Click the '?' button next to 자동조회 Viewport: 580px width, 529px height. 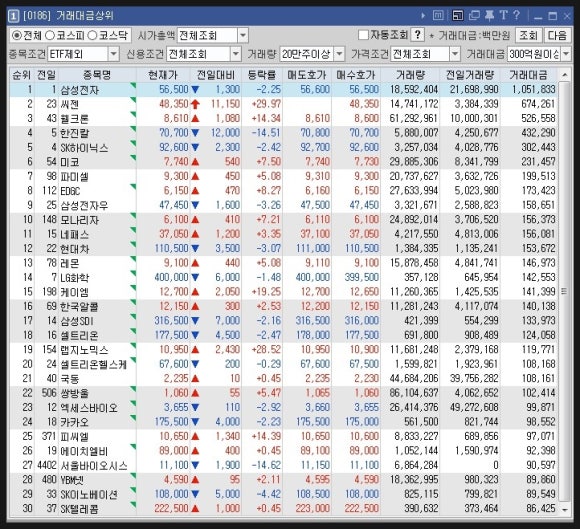point(418,35)
